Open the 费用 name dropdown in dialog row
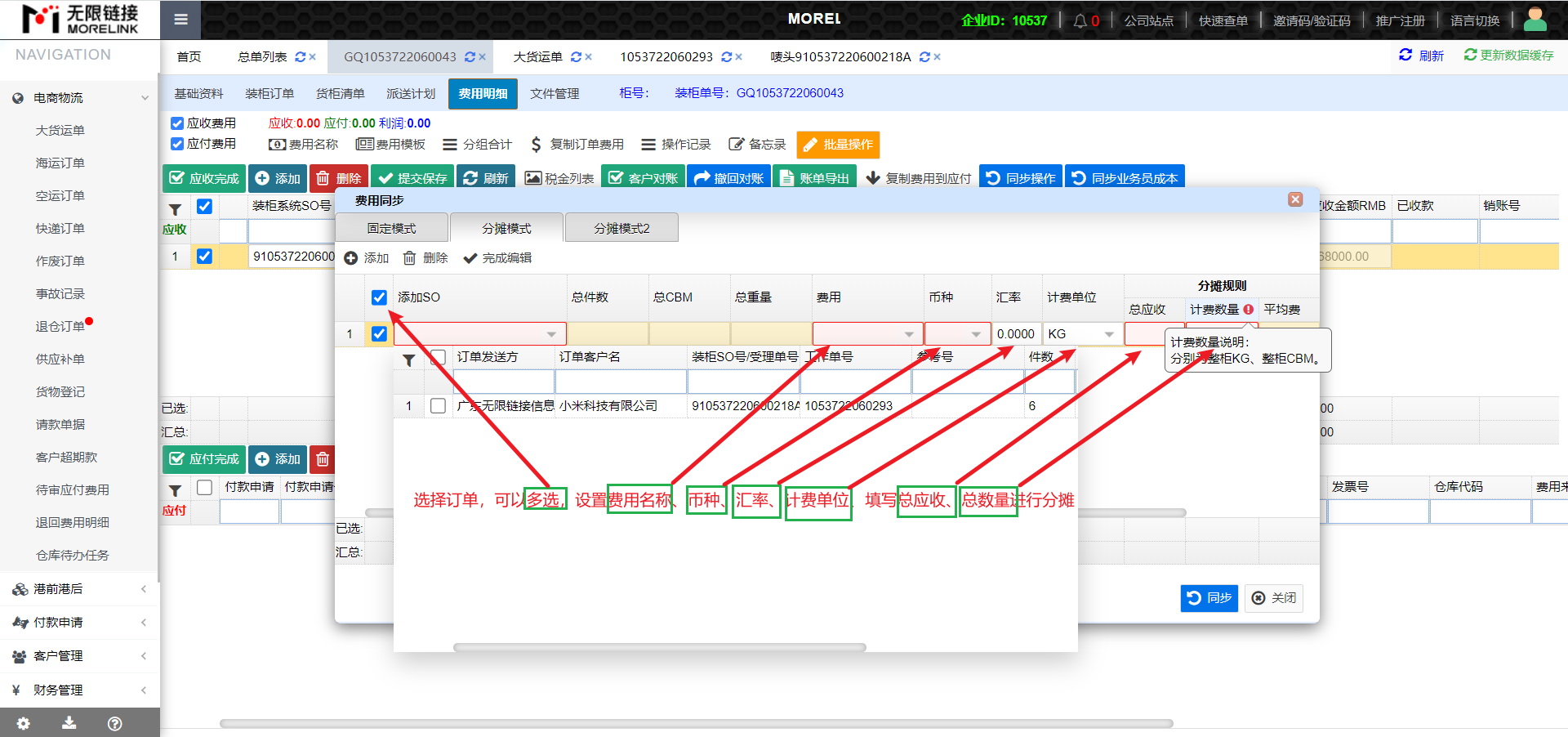The image size is (1568, 737). (x=908, y=334)
